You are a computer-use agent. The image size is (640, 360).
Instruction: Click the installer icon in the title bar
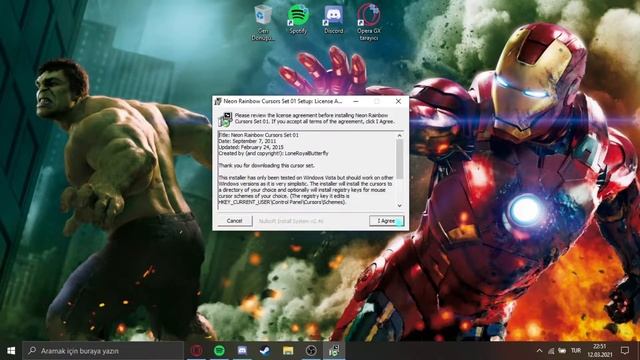click(218, 101)
